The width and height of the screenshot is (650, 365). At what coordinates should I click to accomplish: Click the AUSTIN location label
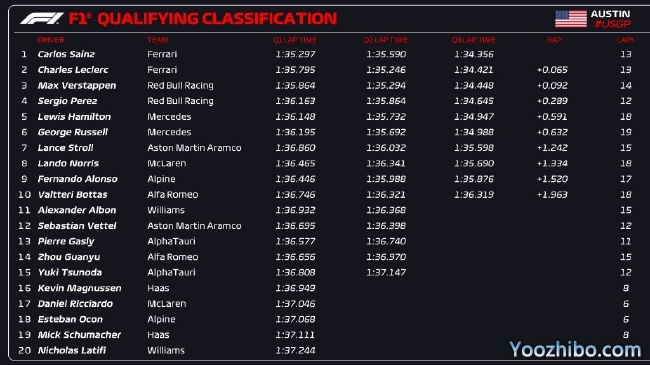[610, 14]
